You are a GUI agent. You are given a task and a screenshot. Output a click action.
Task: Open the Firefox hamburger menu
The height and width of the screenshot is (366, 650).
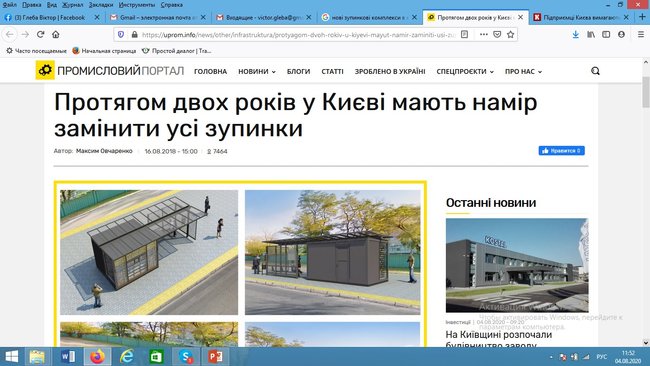tap(640, 34)
